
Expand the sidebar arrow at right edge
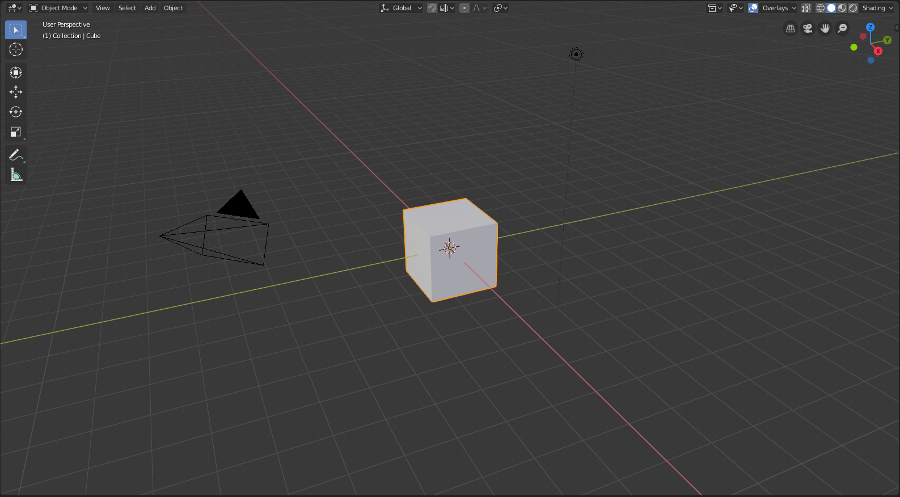pyautogui.click(x=897, y=28)
